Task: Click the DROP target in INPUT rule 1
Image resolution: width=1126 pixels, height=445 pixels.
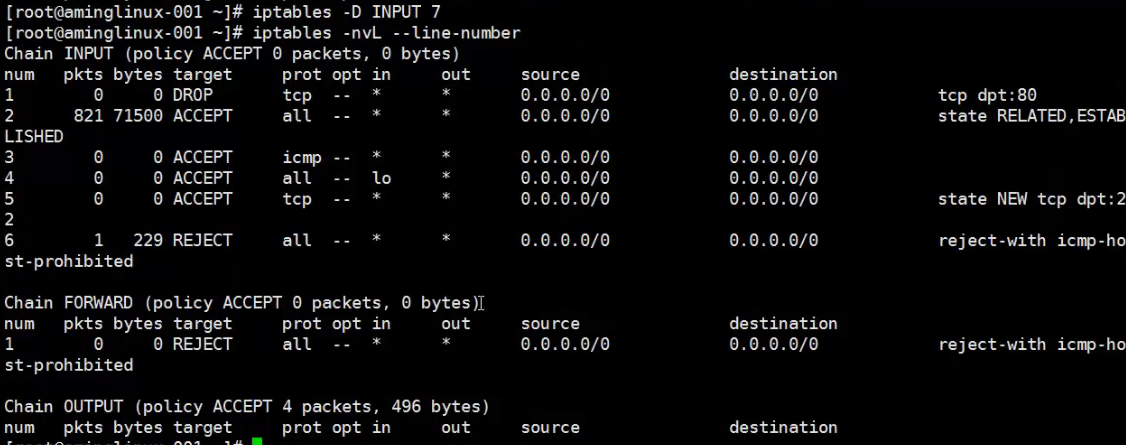Action: coord(192,95)
